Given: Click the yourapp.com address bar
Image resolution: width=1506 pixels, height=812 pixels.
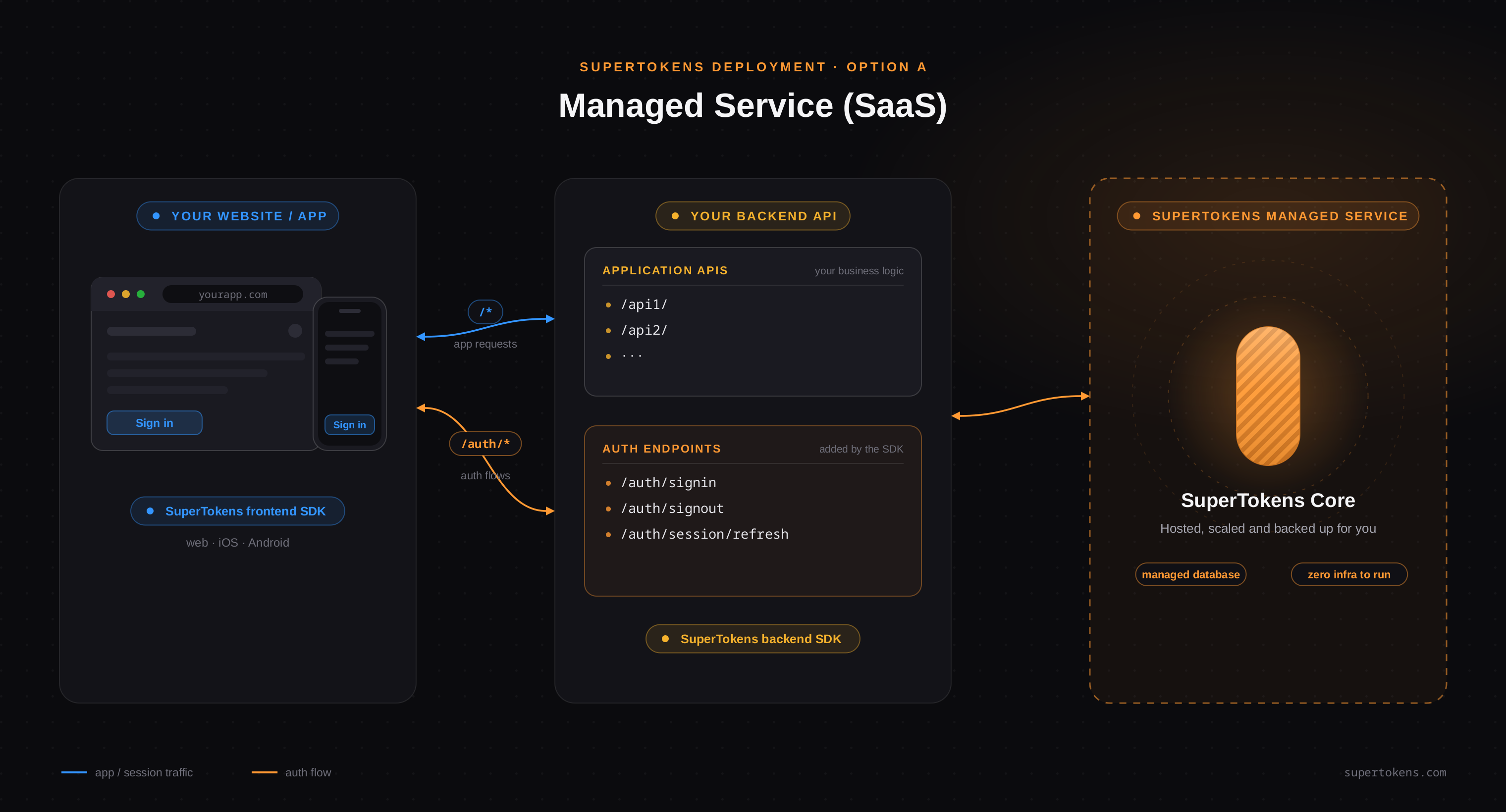Looking at the screenshot, I should (x=233, y=295).
